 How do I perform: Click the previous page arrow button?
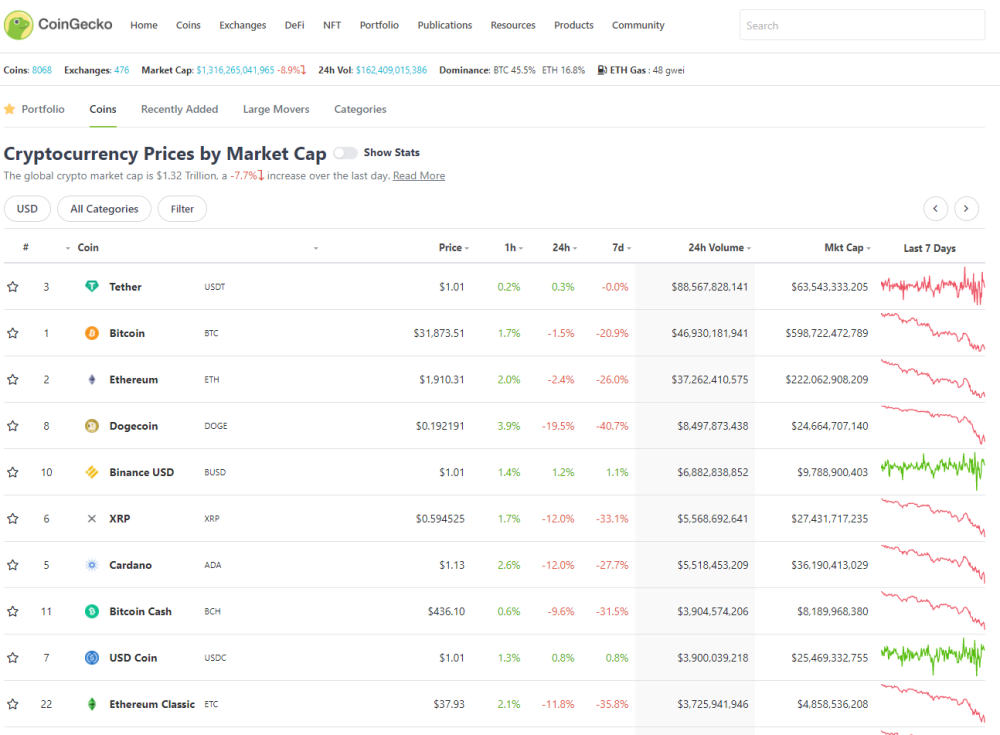(936, 209)
